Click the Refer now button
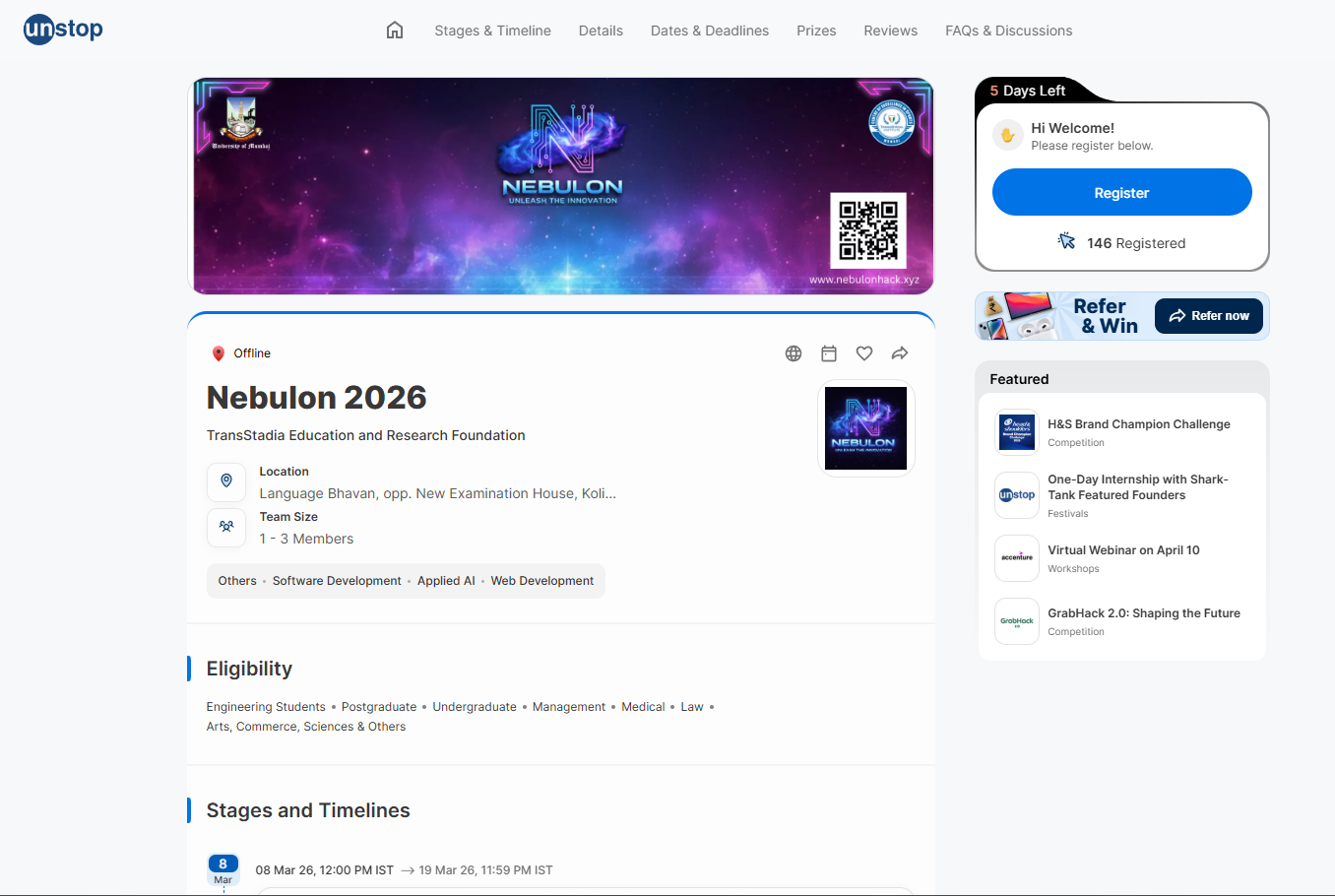The image size is (1335, 896). coord(1209,315)
